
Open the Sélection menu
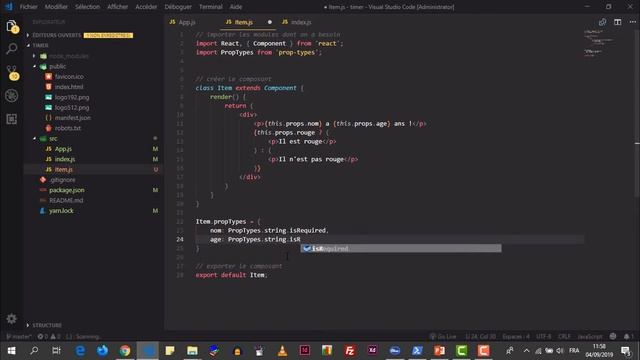(87, 7)
